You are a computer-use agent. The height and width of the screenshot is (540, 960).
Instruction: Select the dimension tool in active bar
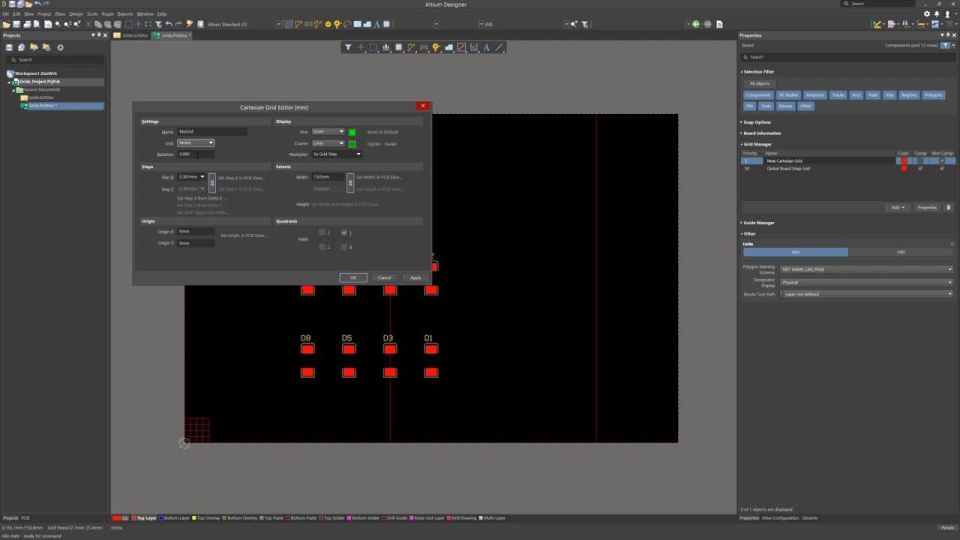click(474, 47)
